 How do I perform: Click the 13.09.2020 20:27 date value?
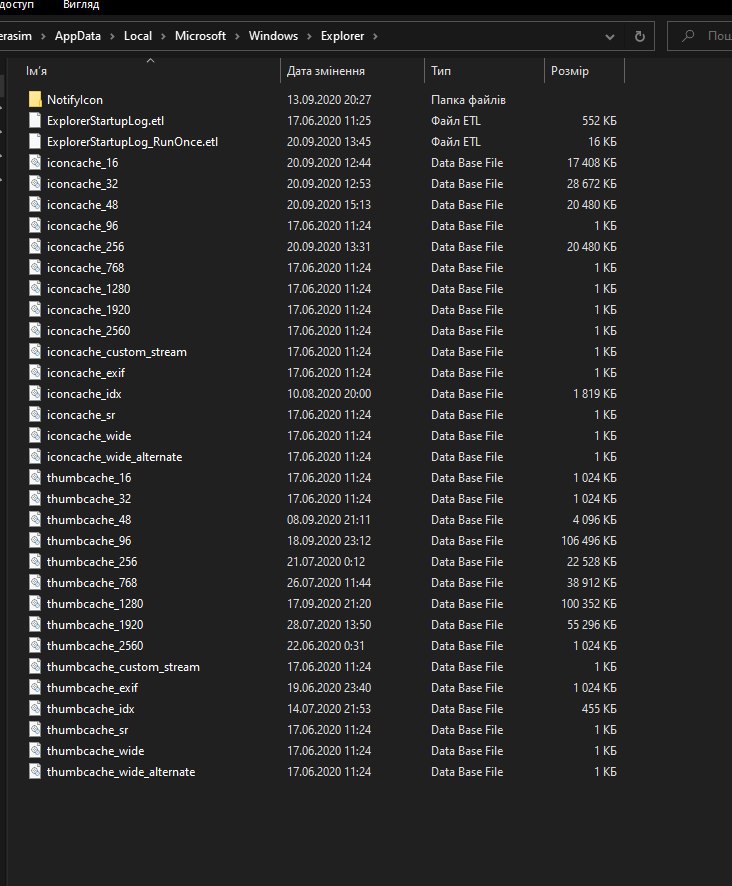pos(329,100)
